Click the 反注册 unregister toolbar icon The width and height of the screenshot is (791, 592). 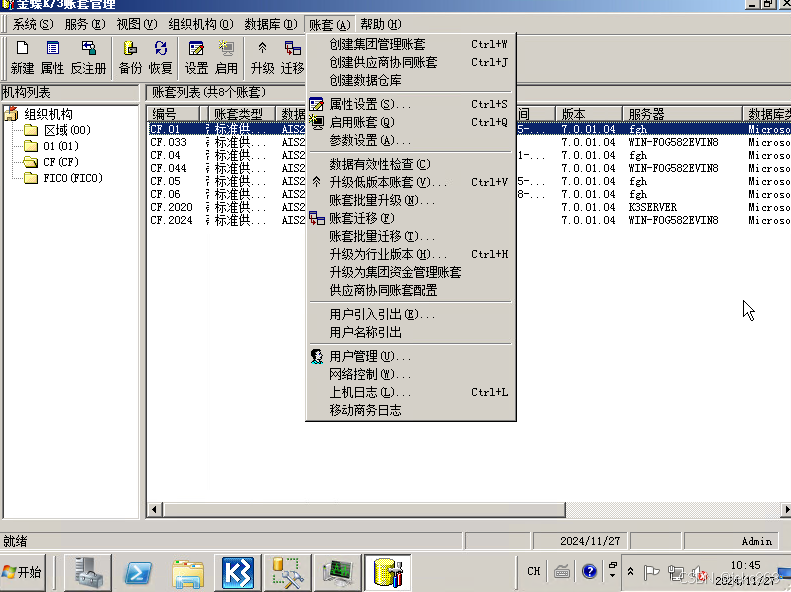[88, 57]
